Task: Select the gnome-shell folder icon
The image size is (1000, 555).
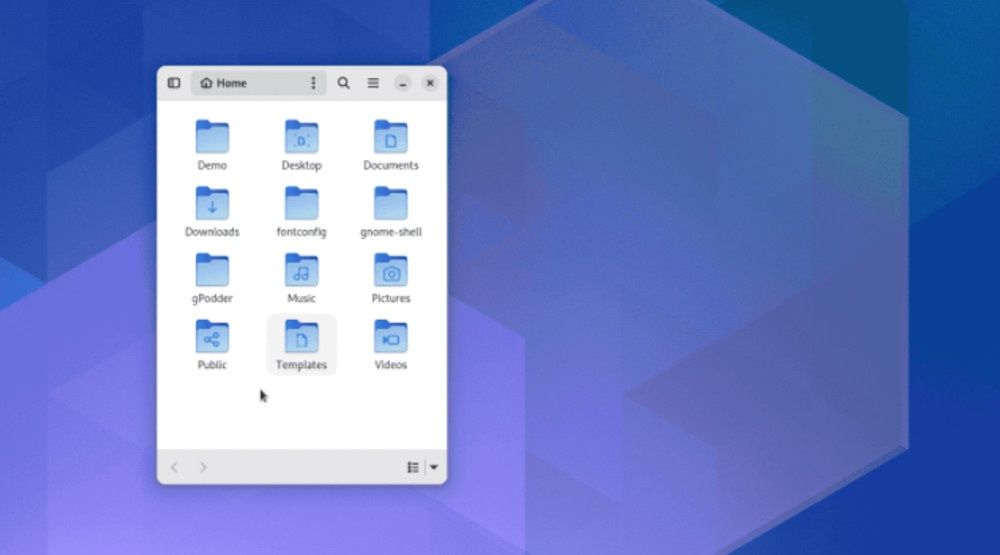Action: pos(390,204)
